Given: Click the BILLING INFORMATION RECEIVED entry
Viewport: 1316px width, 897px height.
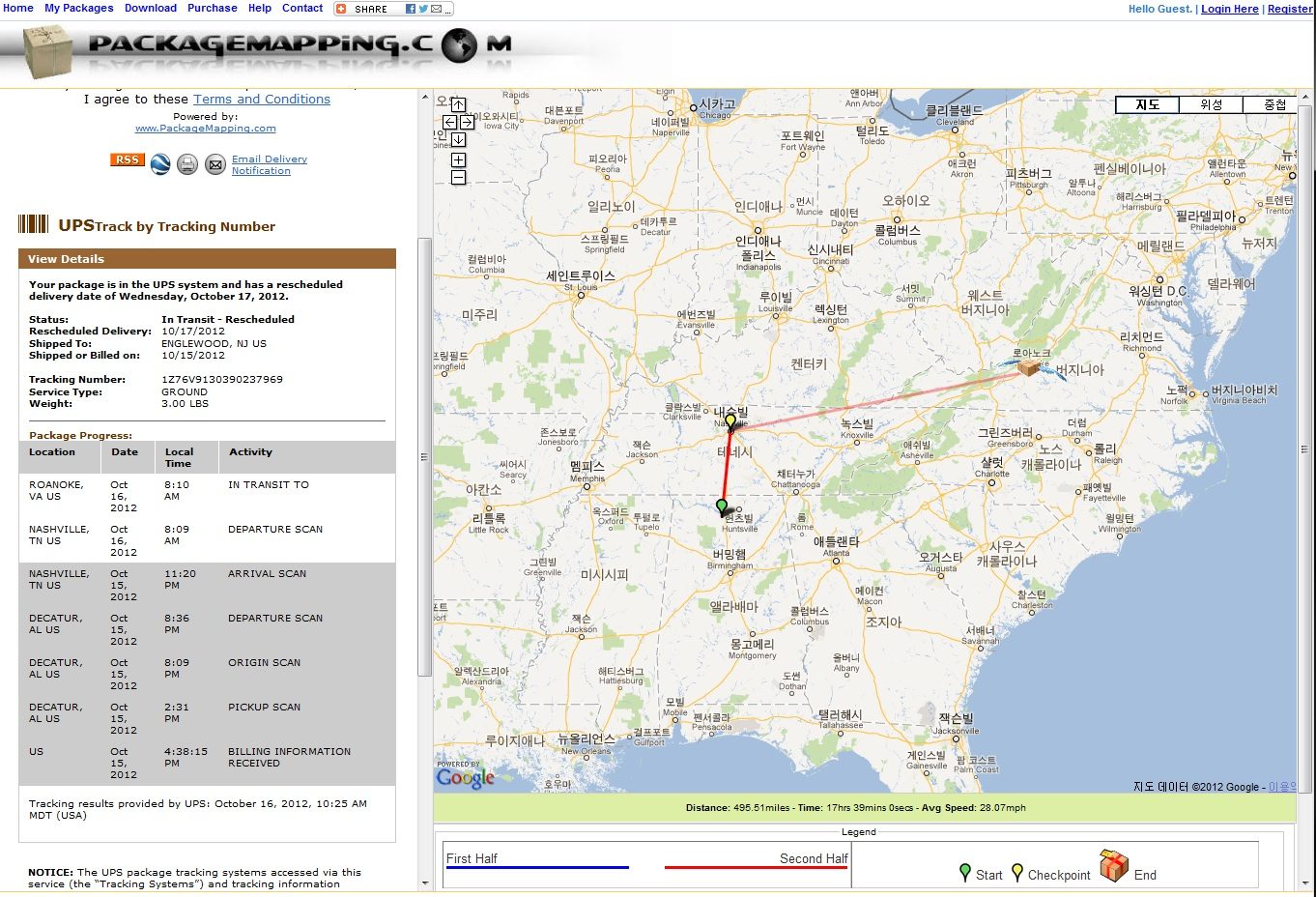Looking at the screenshot, I should (289, 758).
